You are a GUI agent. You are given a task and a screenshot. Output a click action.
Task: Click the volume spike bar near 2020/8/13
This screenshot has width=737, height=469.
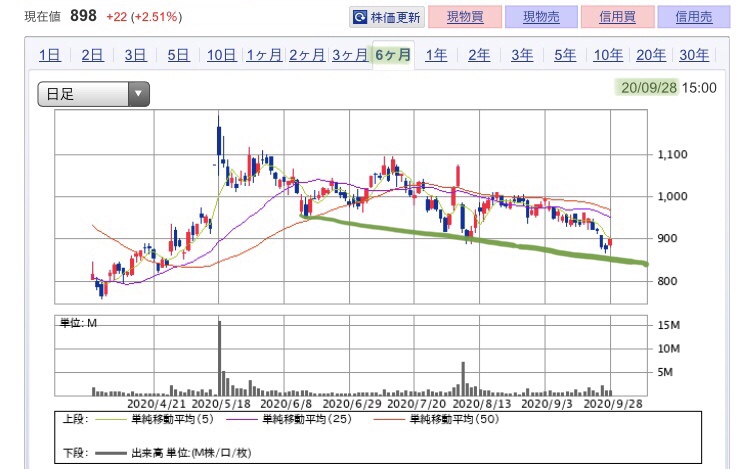[463, 378]
